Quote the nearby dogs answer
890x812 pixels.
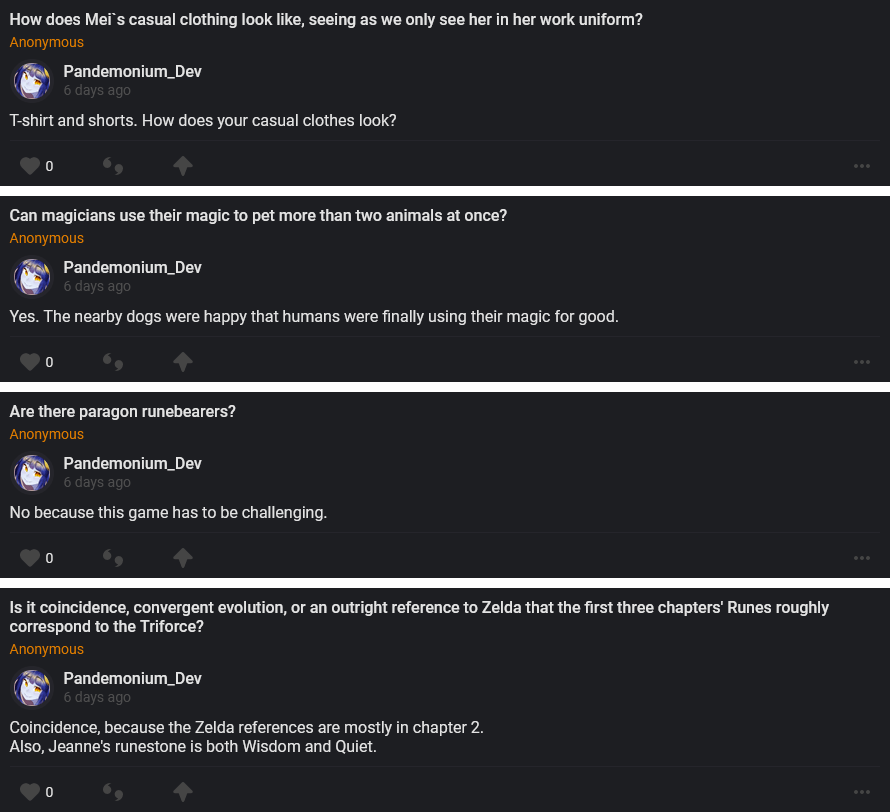click(113, 362)
